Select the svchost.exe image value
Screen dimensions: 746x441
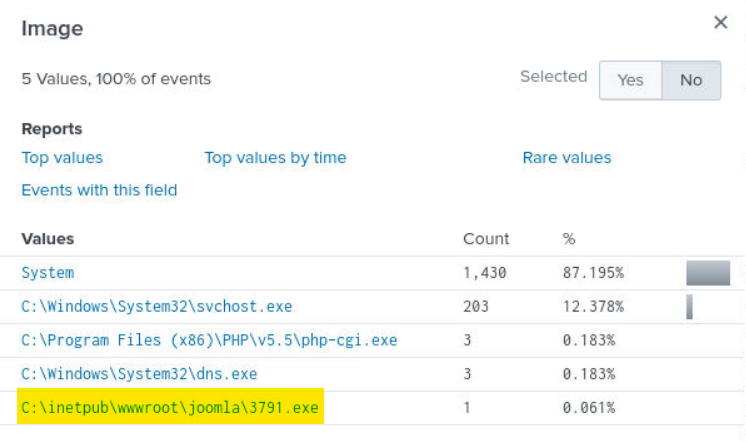click(157, 306)
